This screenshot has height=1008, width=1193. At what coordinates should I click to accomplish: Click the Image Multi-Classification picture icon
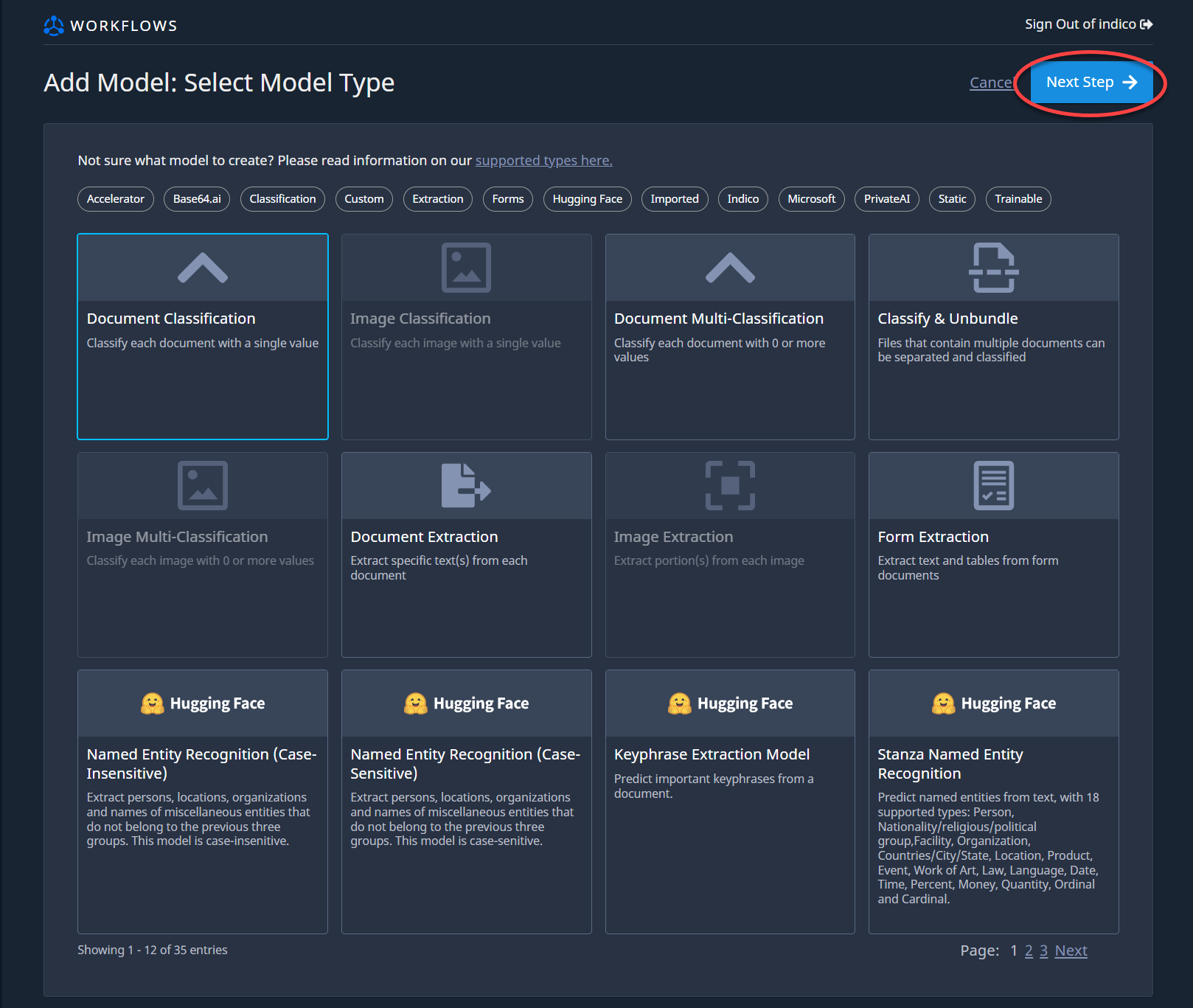203,485
